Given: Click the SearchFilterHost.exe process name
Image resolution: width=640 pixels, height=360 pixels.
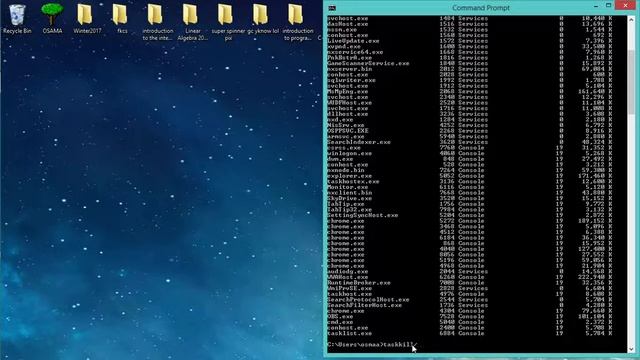Looking at the screenshot, I should 364,305.
